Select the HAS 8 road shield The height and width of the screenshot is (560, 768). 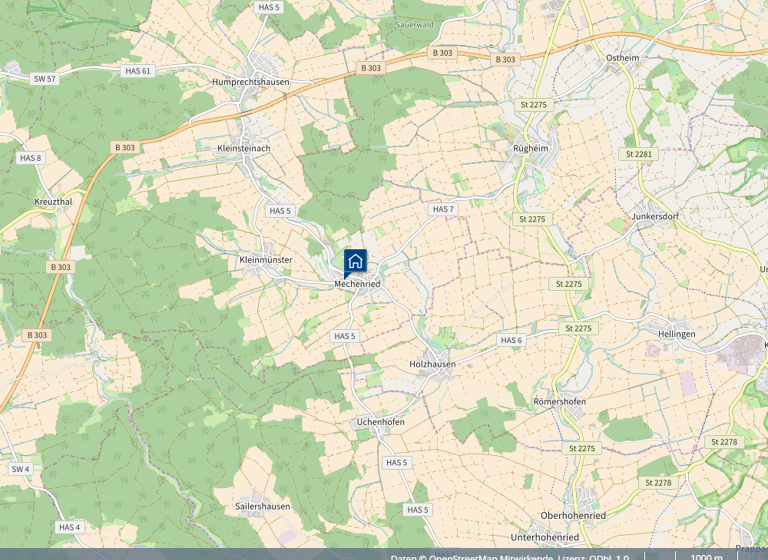tap(30, 158)
